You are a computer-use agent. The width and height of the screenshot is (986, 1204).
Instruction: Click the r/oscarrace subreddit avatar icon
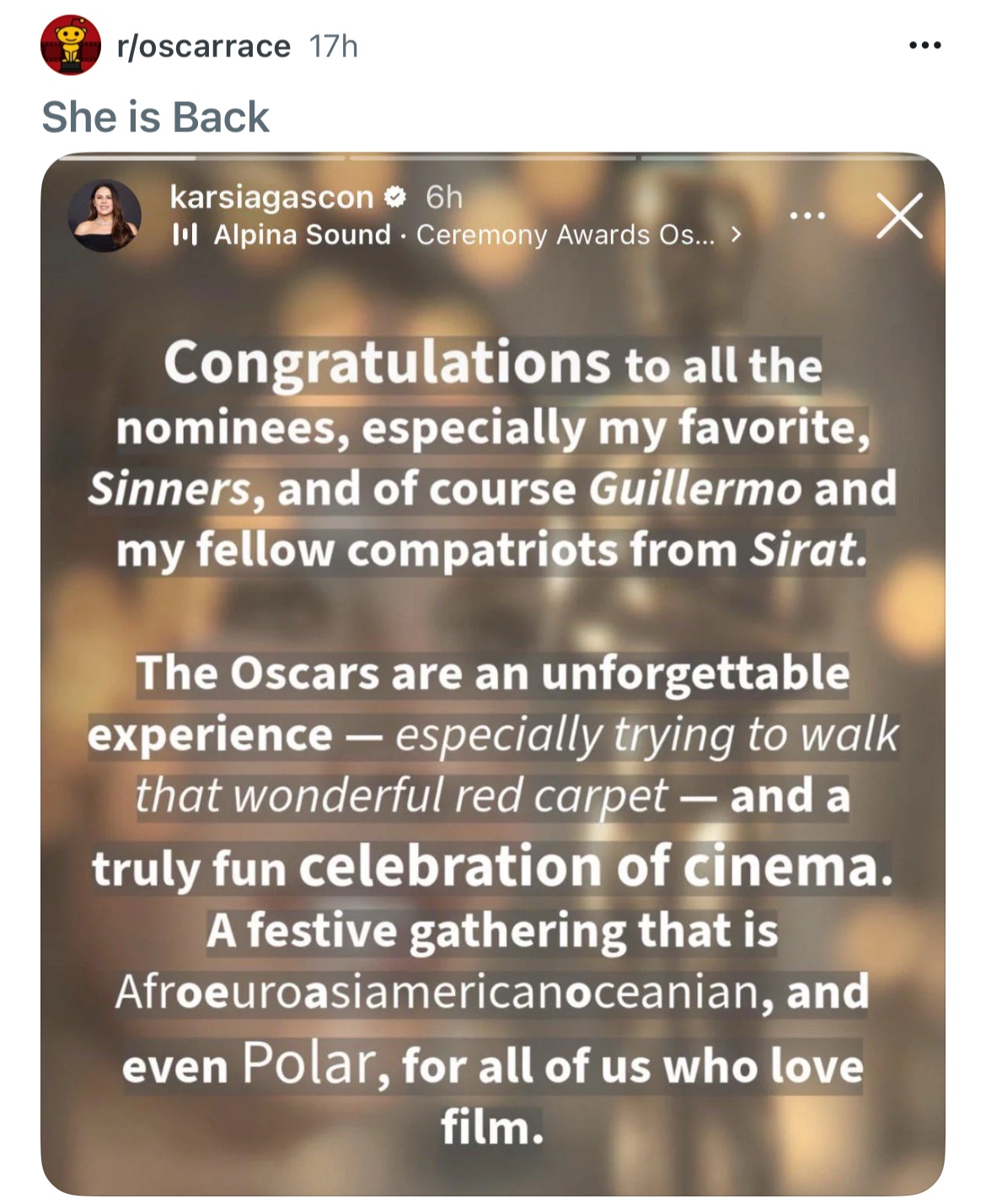[71, 45]
